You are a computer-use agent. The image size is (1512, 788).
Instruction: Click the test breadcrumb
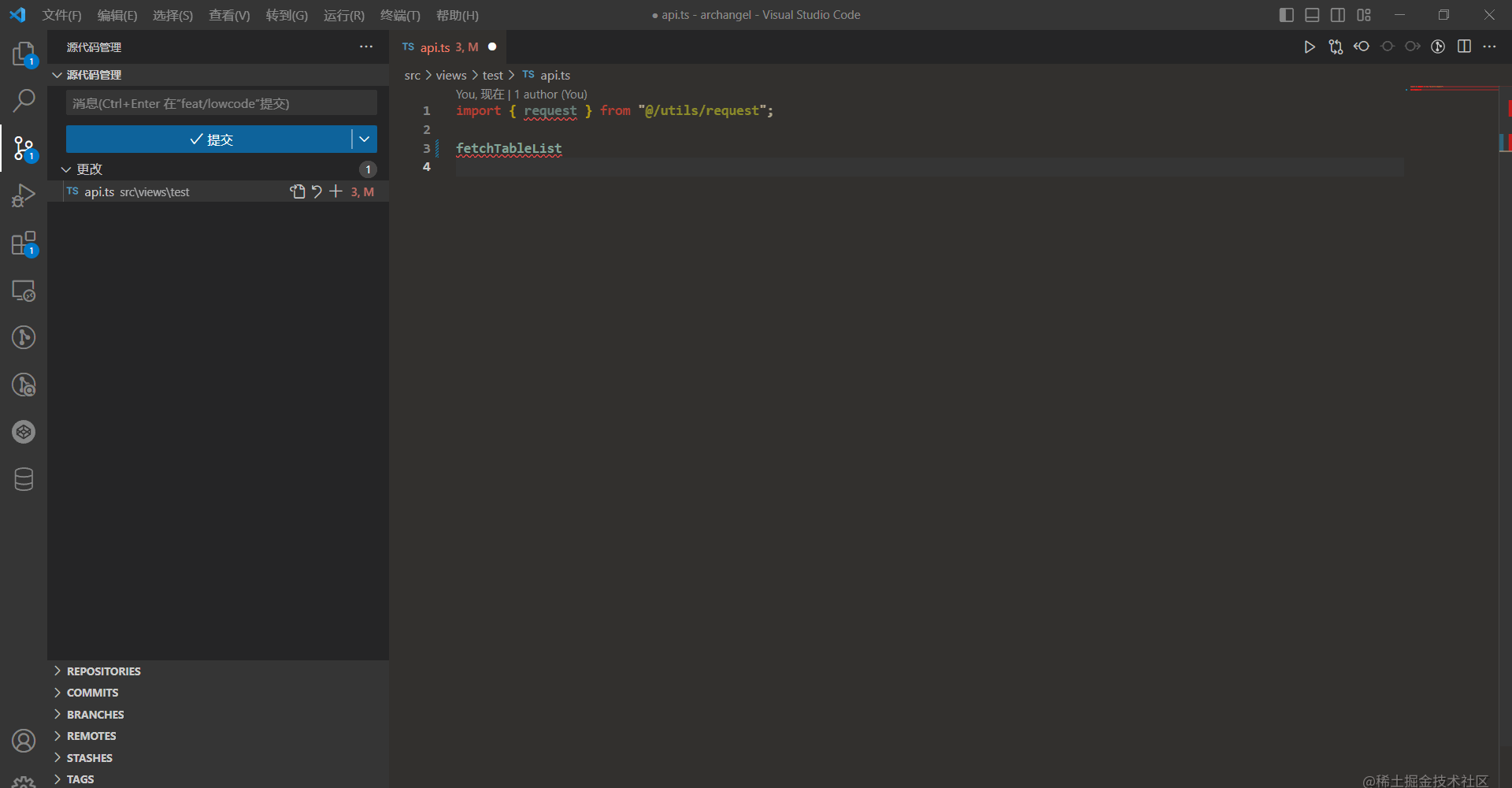click(x=492, y=75)
